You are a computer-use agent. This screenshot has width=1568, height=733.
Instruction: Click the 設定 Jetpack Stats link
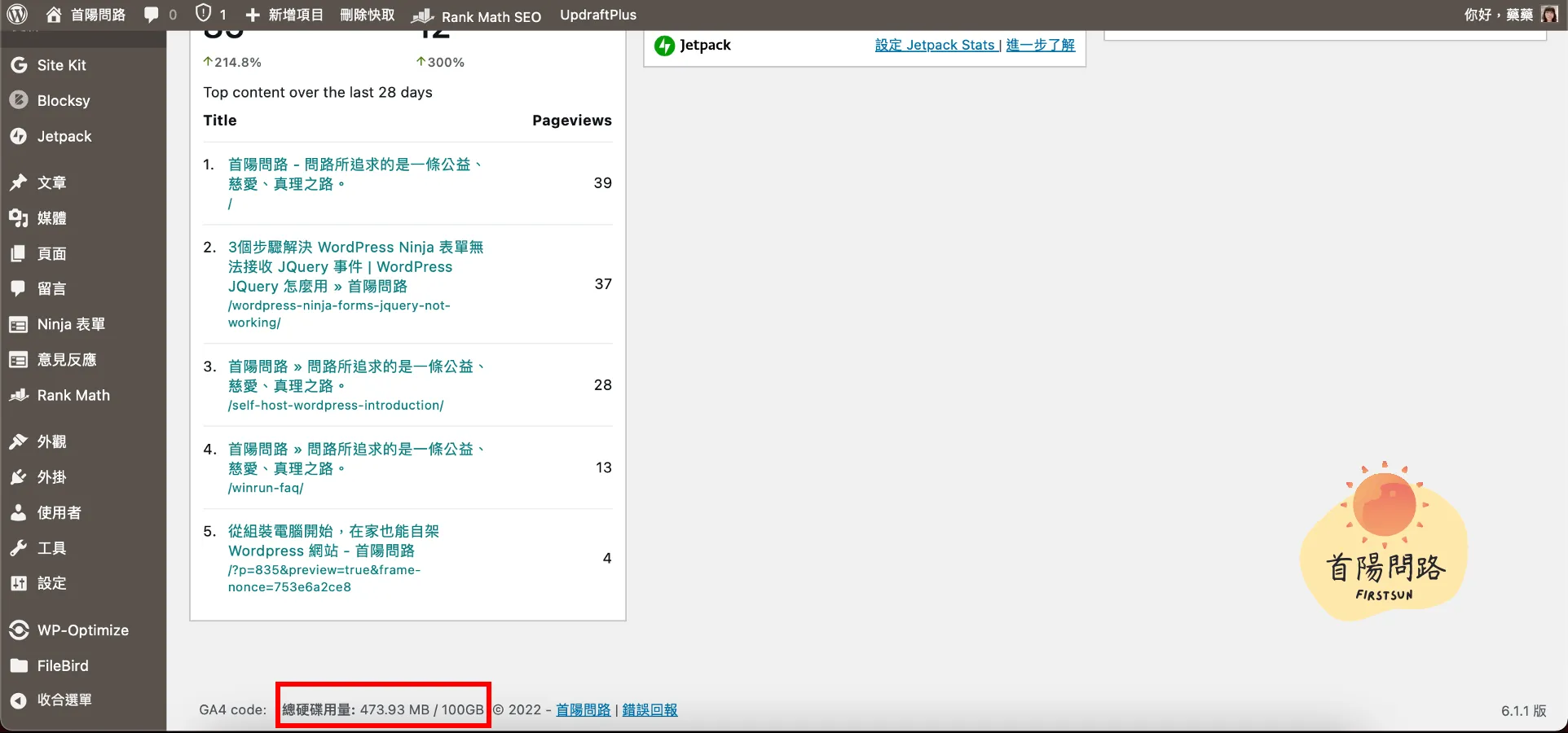(935, 45)
